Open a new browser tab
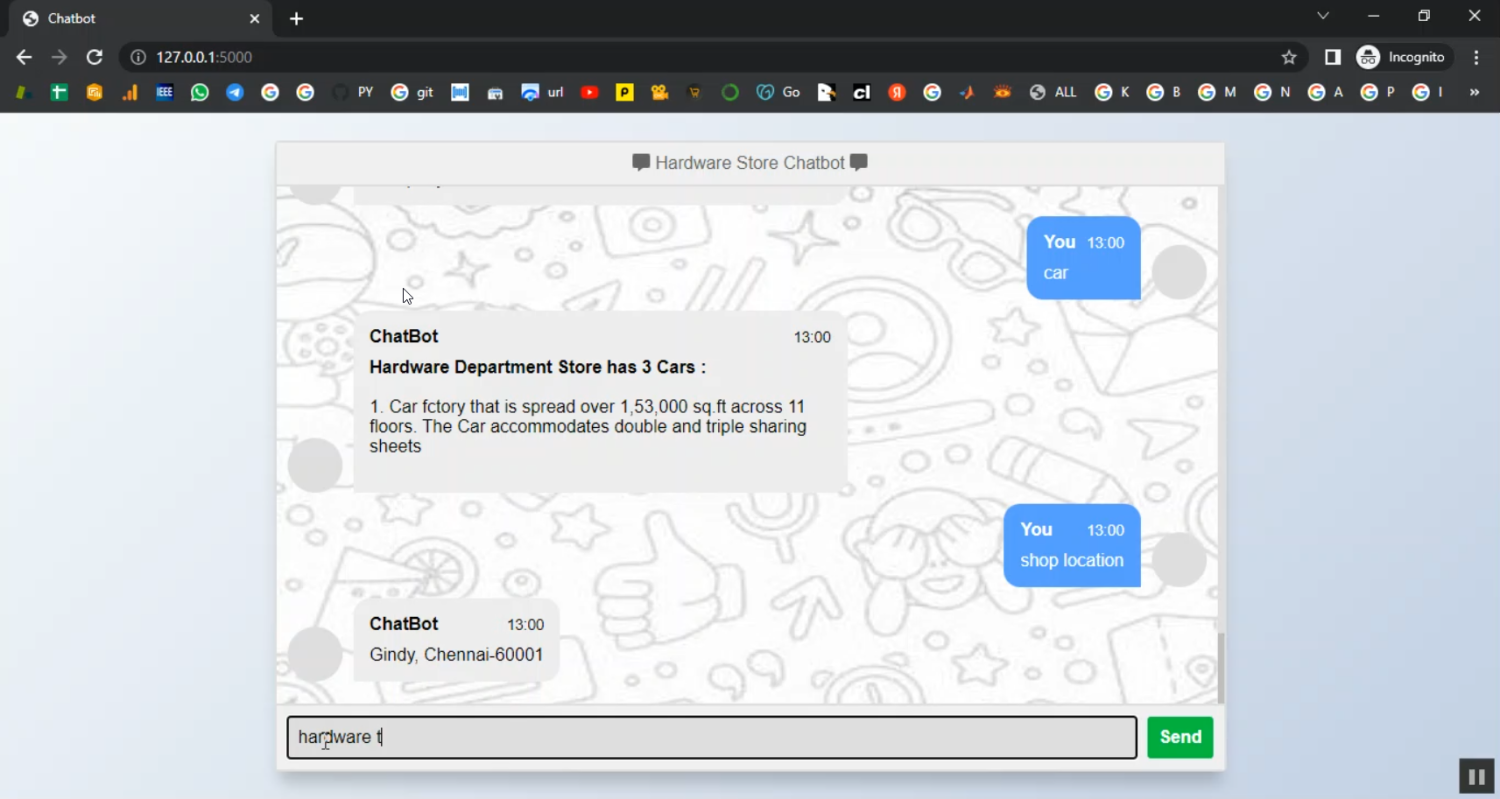The height and width of the screenshot is (799, 1500). click(x=296, y=19)
